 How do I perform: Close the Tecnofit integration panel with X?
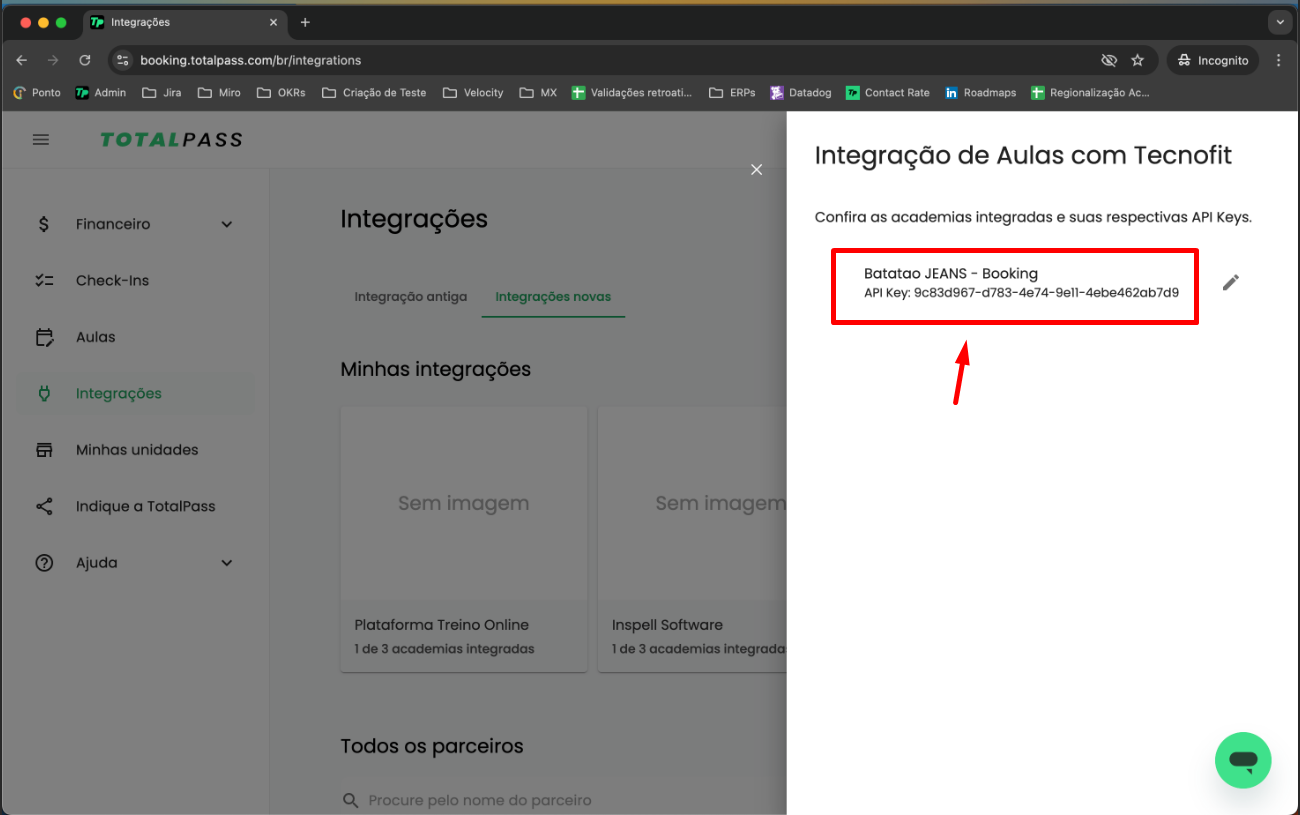pos(757,170)
